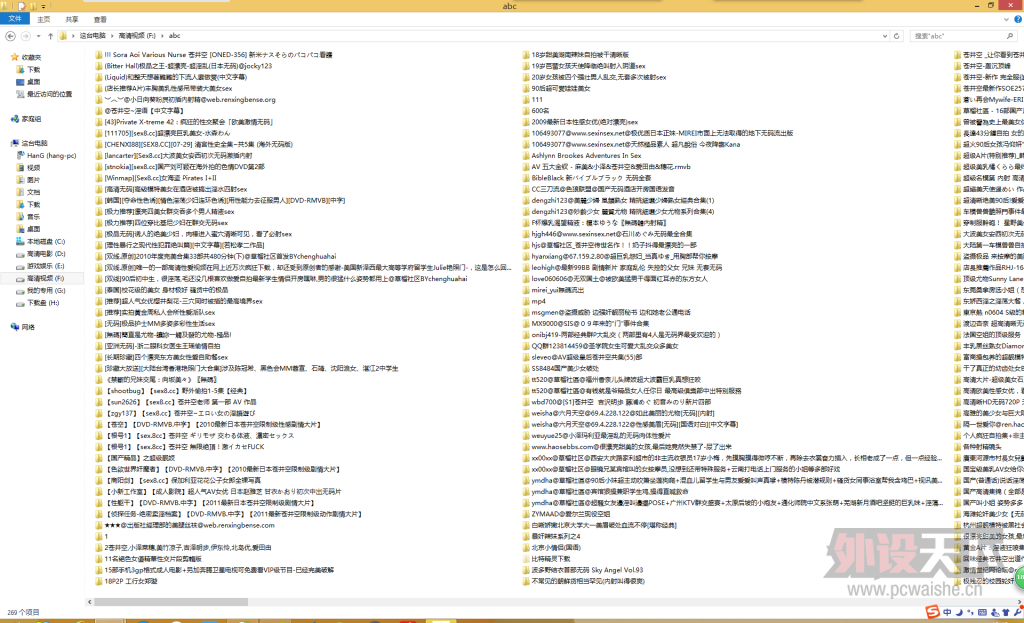Select the folder named mp4
This screenshot has height=623, width=1024.
pos(534,301)
